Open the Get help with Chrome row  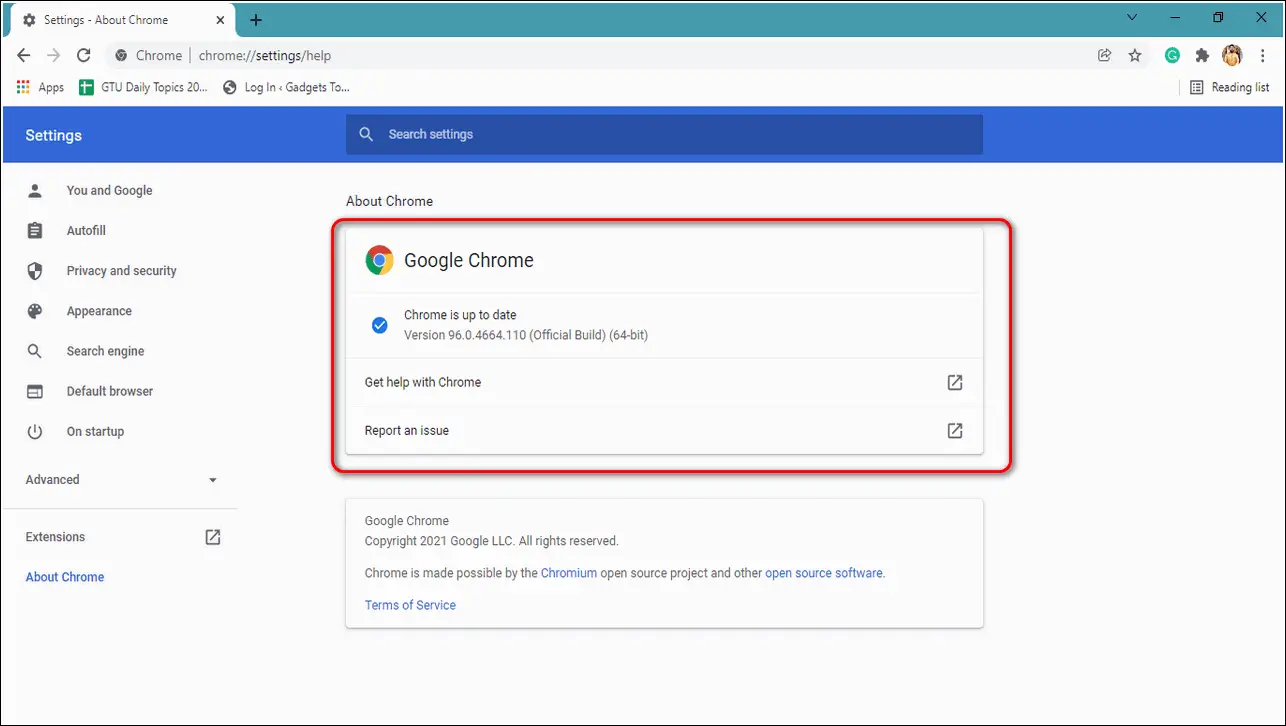coord(664,382)
